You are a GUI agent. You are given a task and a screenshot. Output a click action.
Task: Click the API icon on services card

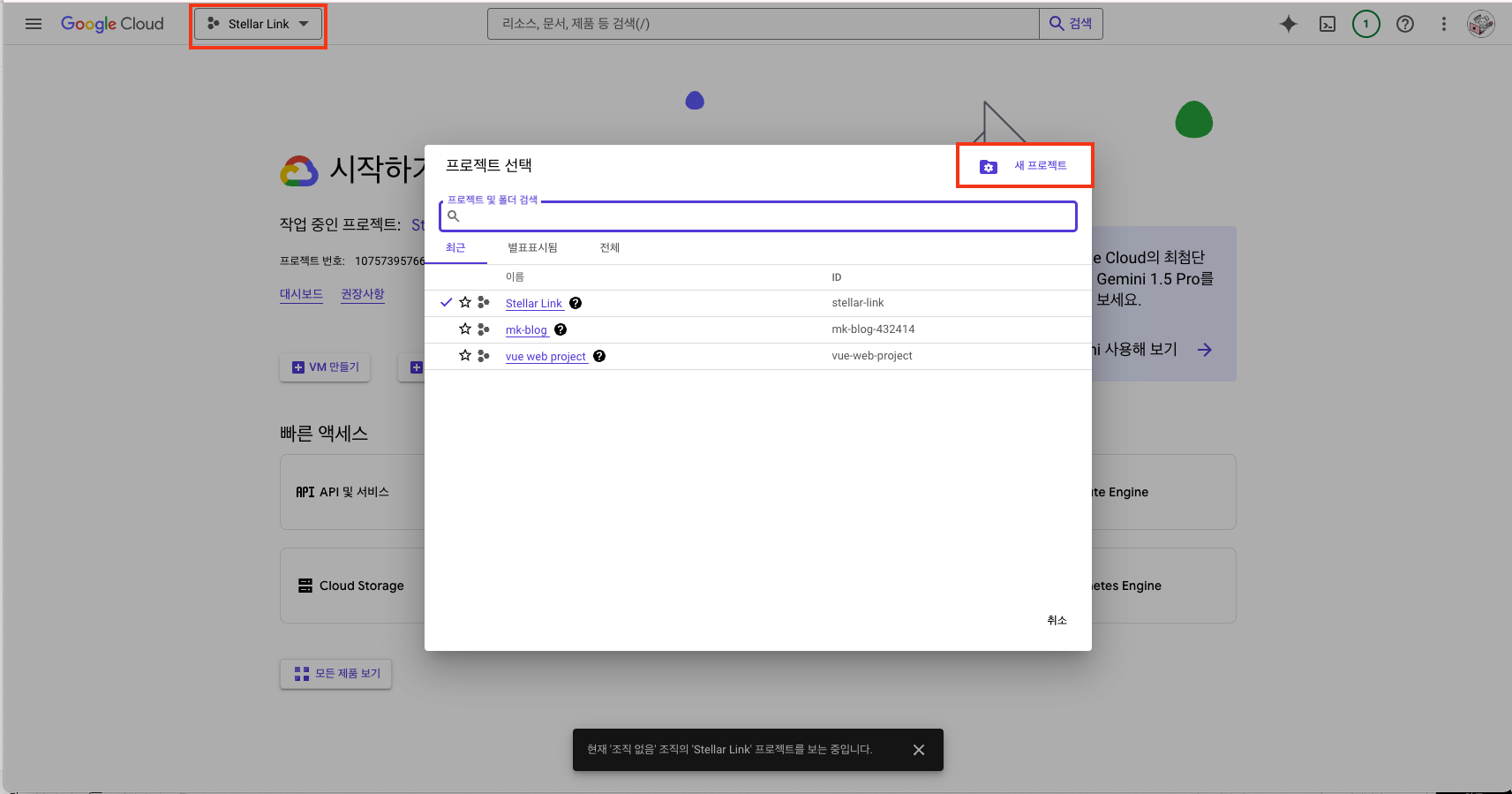click(x=305, y=492)
